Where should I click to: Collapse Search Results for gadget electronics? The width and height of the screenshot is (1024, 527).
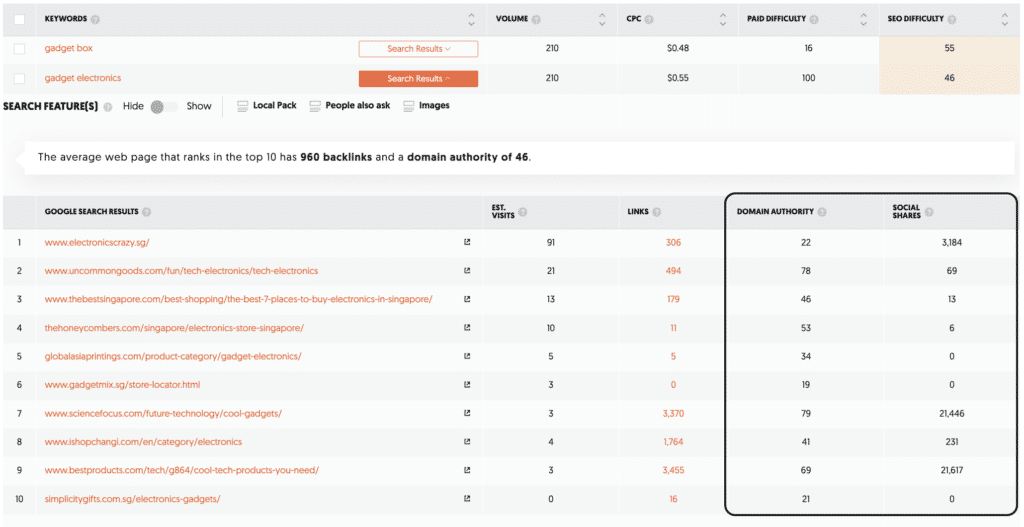(x=418, y=79)
